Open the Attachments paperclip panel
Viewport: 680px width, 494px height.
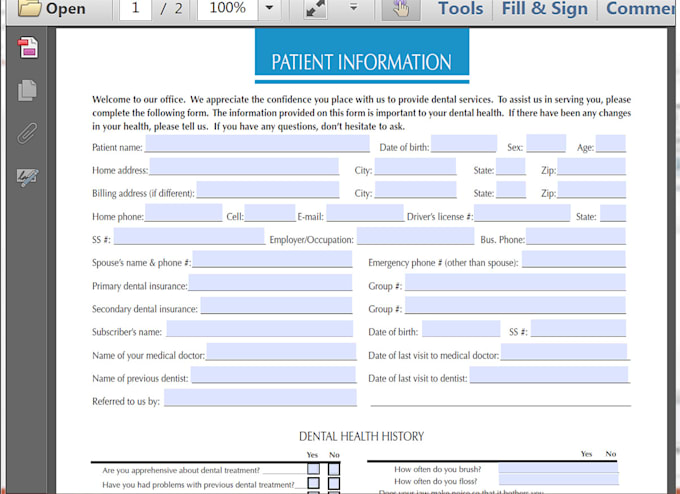pos(27,133)
